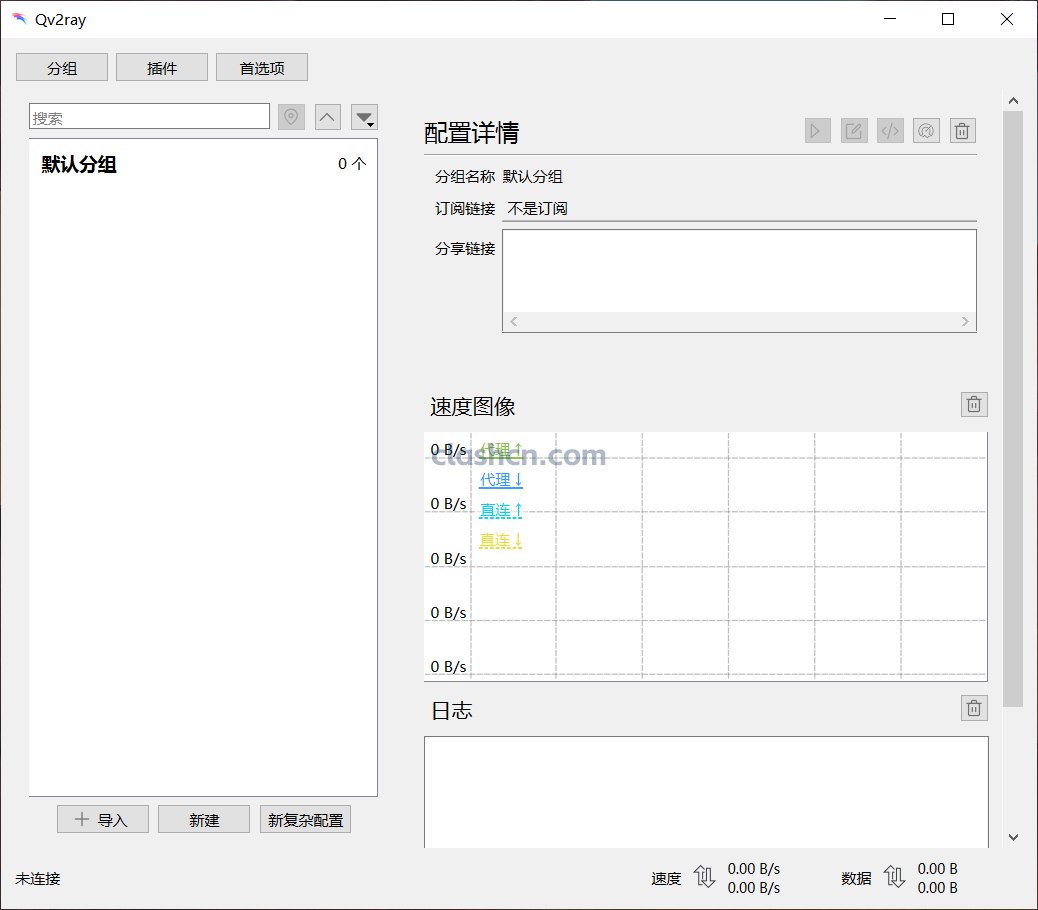The width and height of the screenshot is (1038, 910).
Task: Open the JSON code editor icon
Action: (x=890, y=130)
